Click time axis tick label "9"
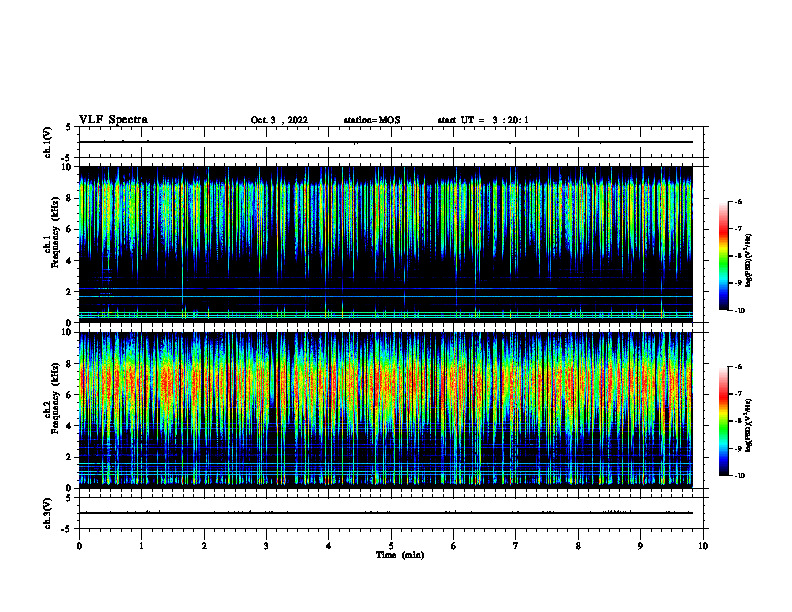The height and width of the screenshot is (612, 792). tap(640, 546)
